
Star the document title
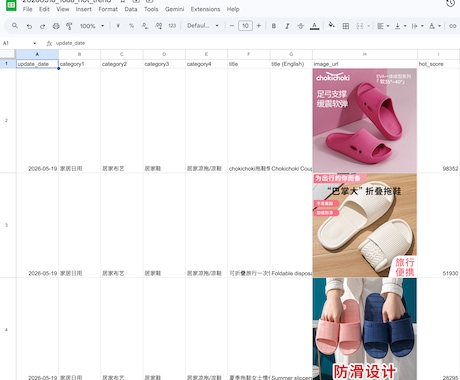pyautogui.click(x=122, y=1)
